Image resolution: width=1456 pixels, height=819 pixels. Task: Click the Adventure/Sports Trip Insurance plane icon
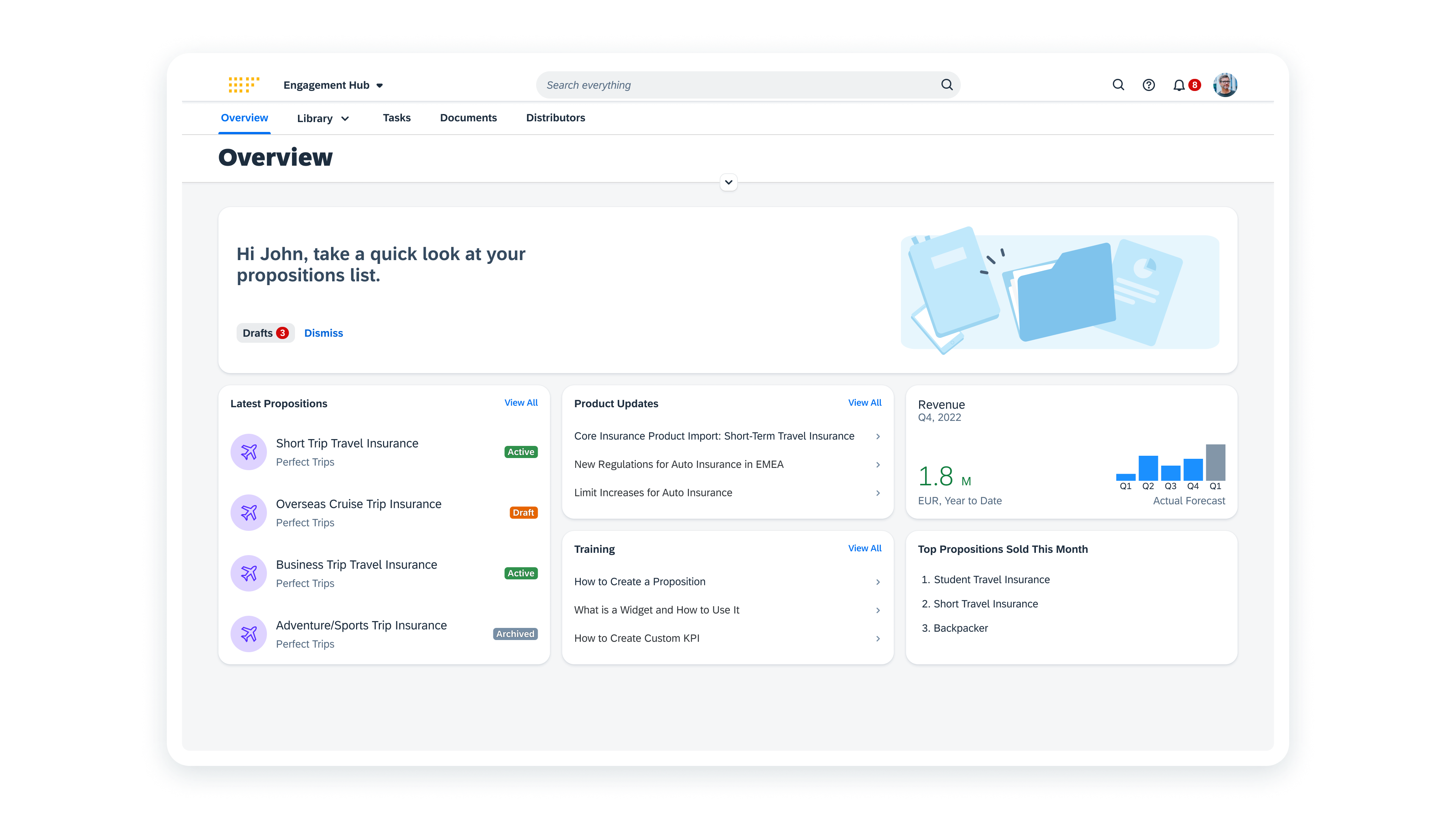pos(249,634)
